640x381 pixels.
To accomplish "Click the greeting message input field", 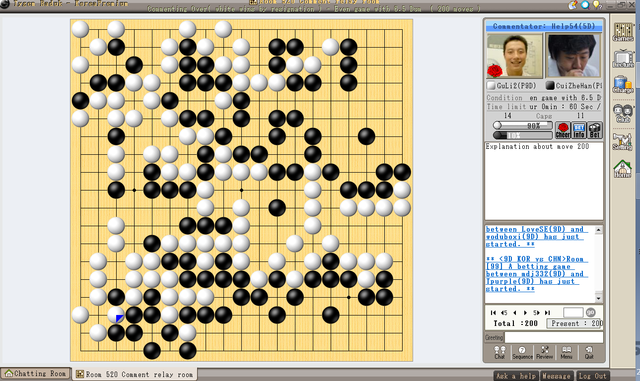I will (554, 337).
